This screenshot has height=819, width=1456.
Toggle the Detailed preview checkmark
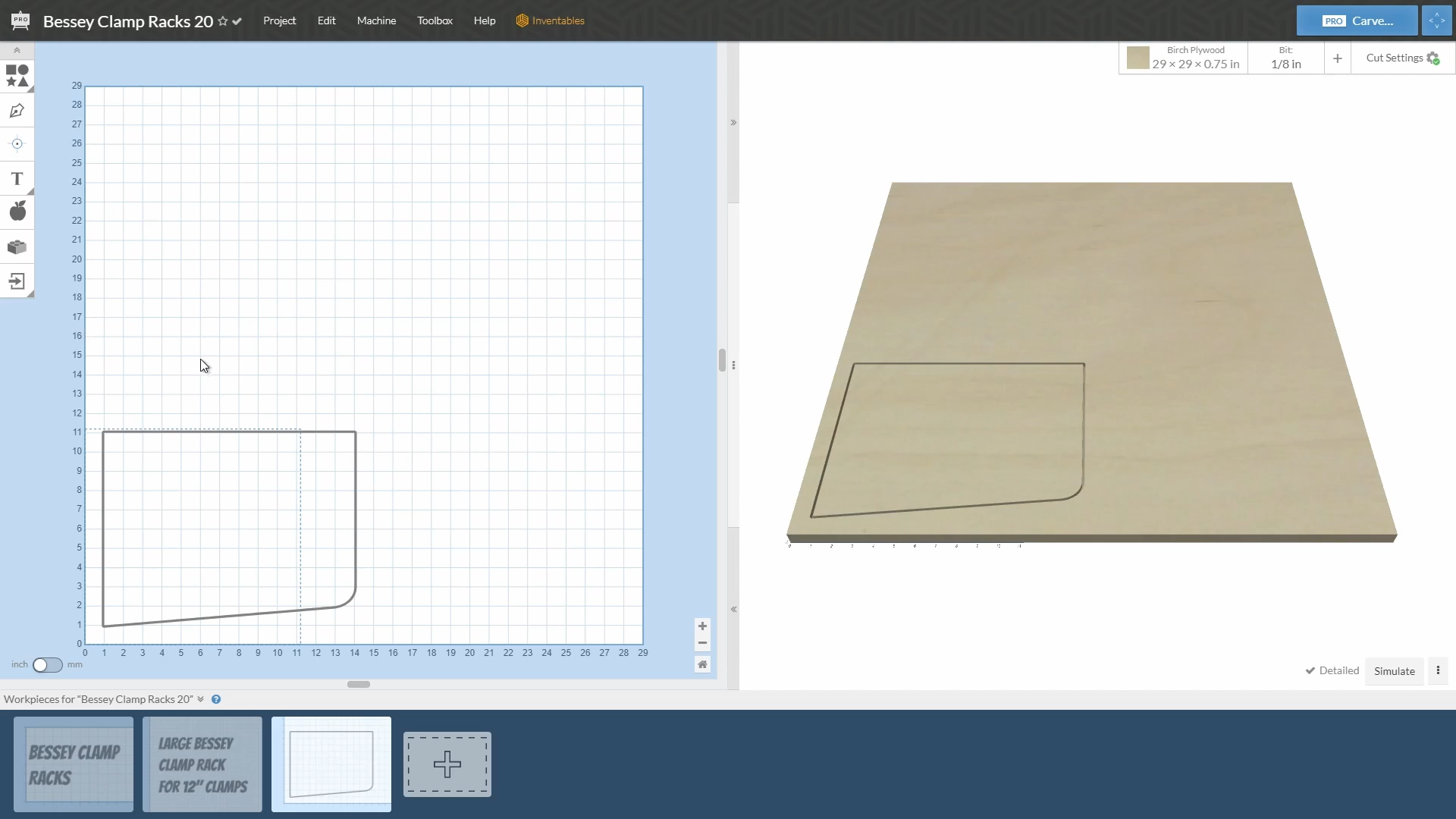1310,670
